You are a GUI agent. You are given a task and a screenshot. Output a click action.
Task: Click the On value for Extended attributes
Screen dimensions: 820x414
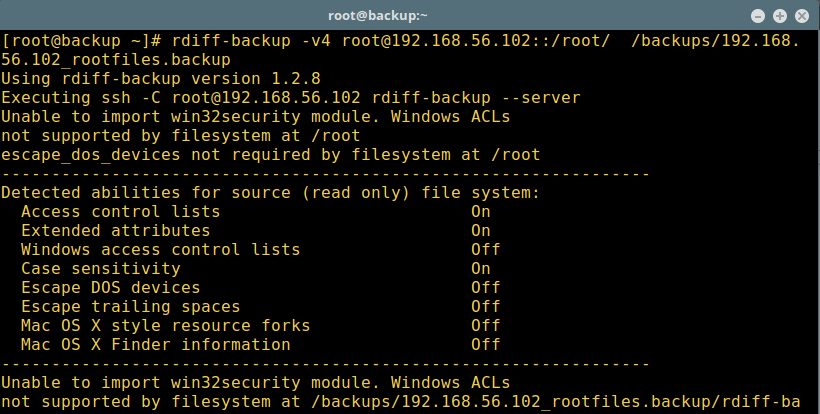point(481,231)
